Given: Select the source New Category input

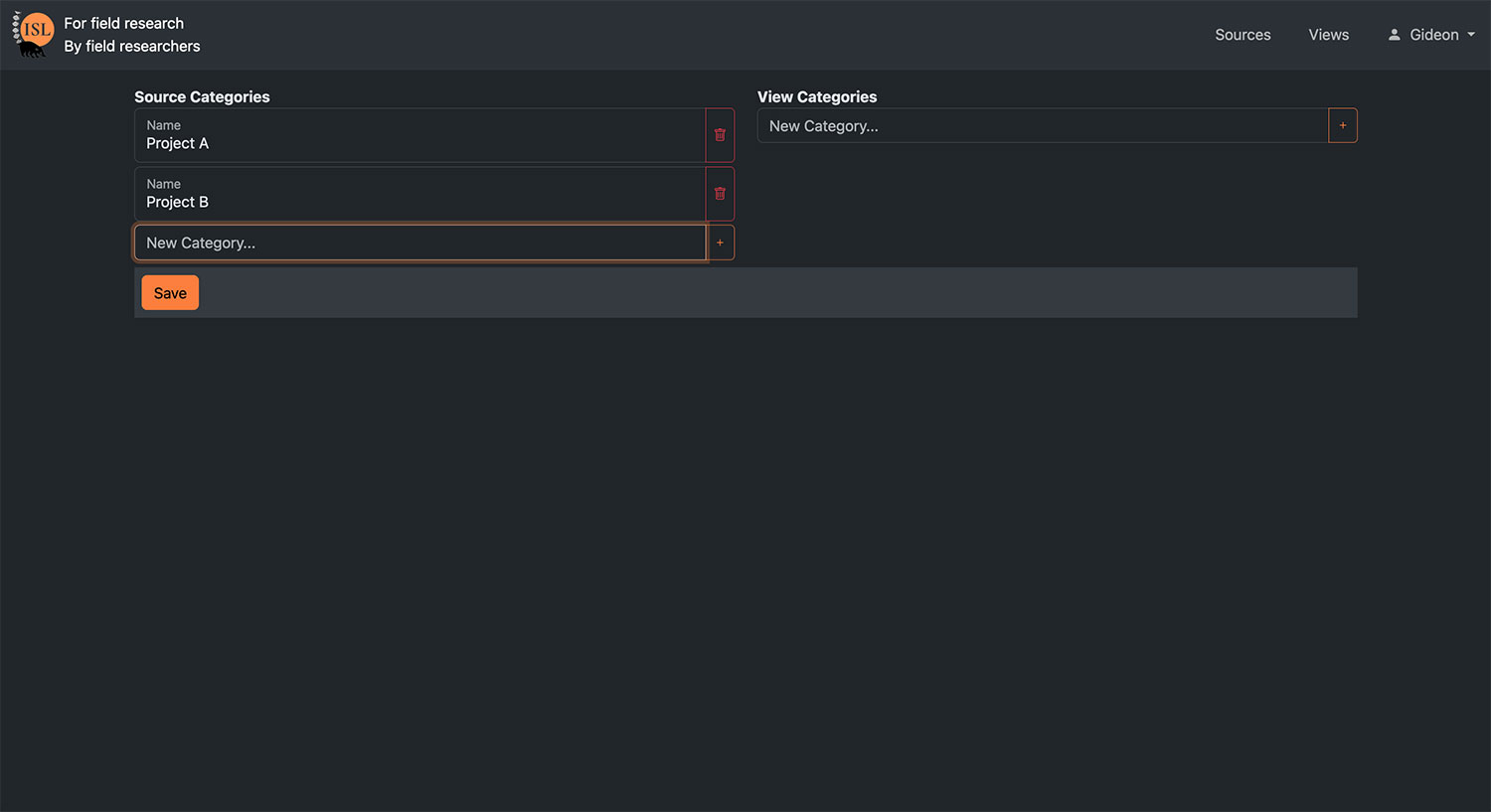Looking at the screenshot, I should (x=419, y=243).
